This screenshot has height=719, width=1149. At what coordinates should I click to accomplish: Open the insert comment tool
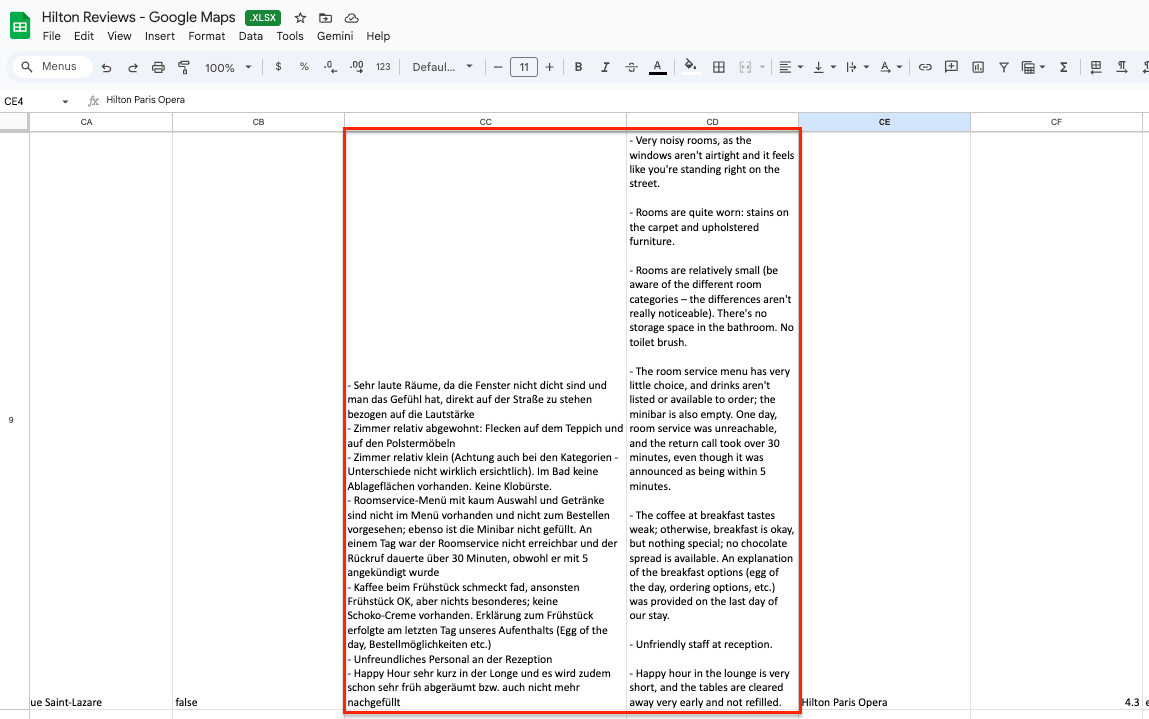(951, 67)
